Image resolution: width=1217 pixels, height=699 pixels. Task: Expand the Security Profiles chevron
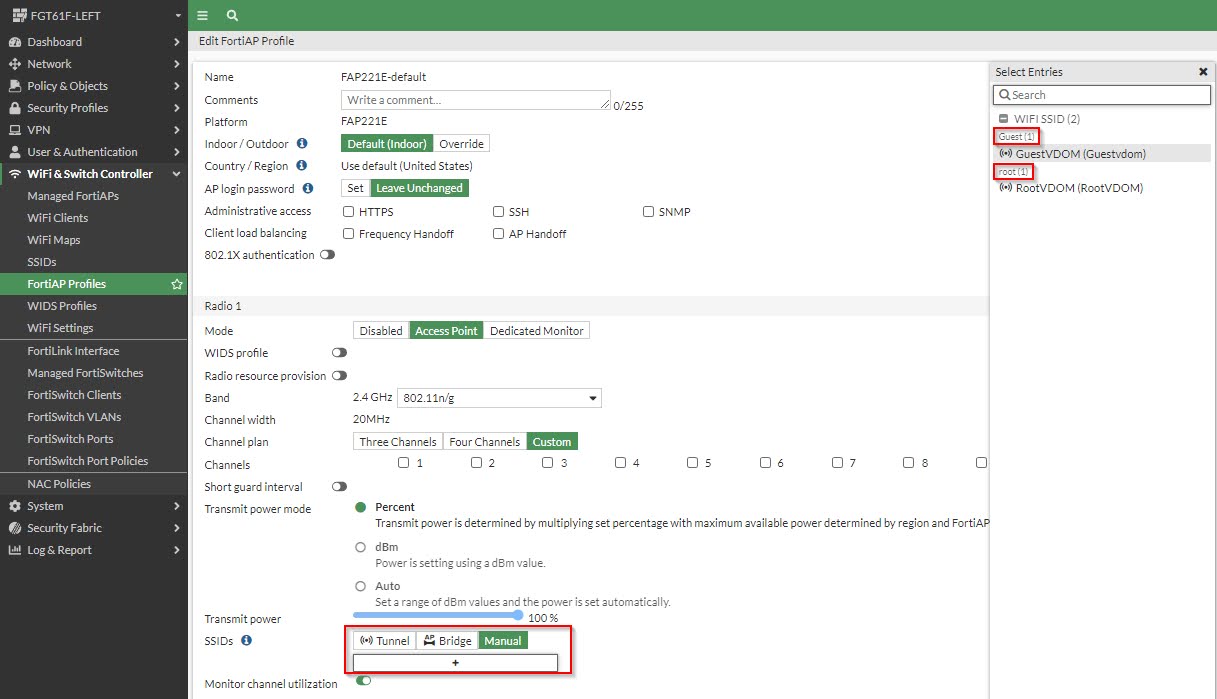(176, 108)
